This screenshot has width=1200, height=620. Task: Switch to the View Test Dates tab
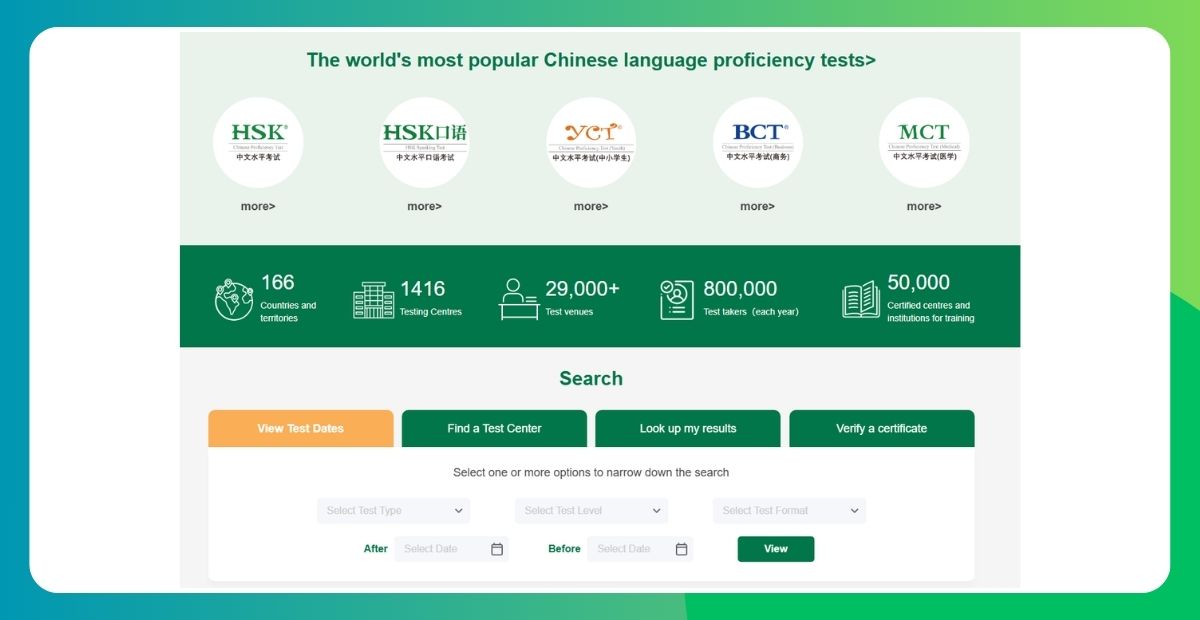300,429
